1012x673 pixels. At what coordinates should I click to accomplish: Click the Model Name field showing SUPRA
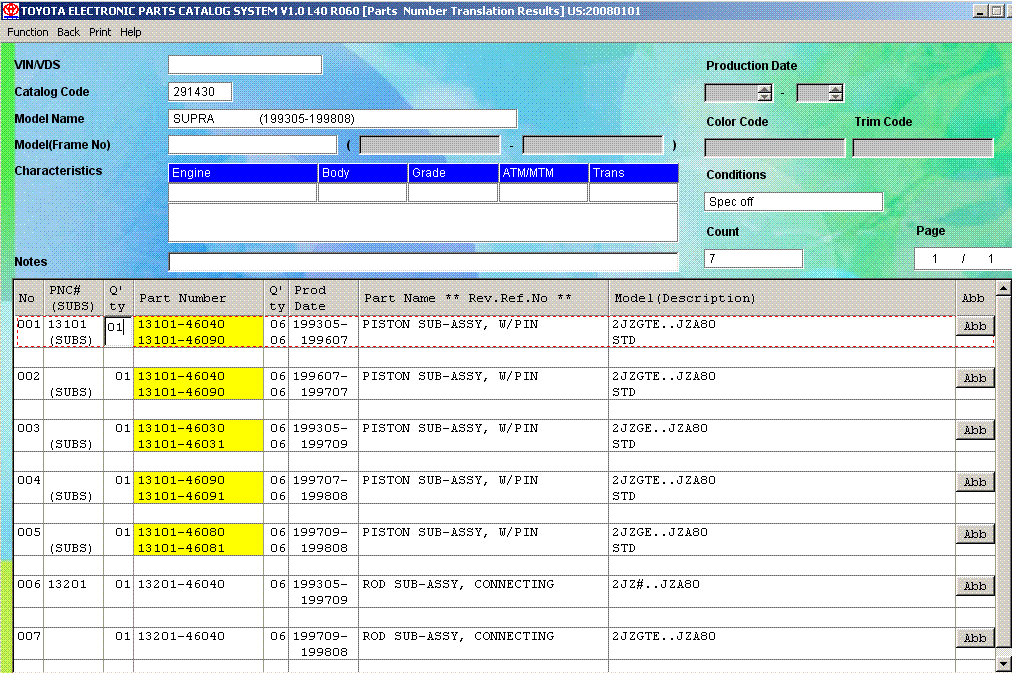click(x=342, y=119)
